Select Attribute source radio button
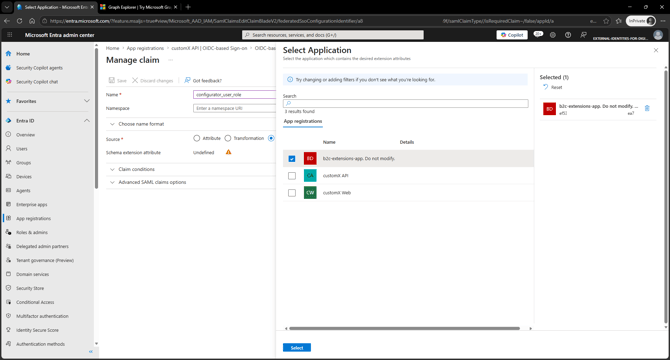The image size is (670, 360). (197, 138)
